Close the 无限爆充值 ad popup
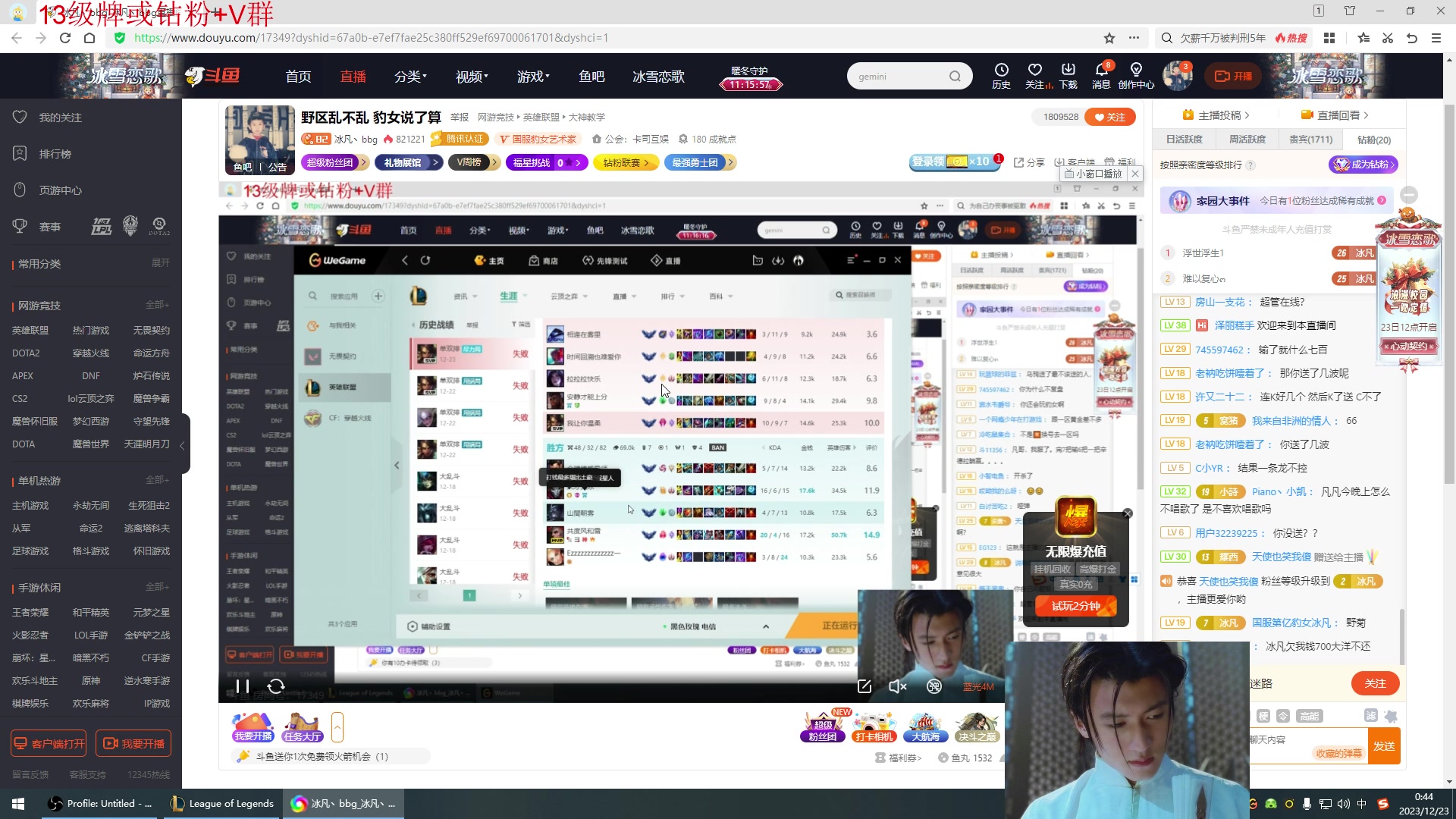The width and height of the screenshot is (1456, 819). pos(1128,513)
